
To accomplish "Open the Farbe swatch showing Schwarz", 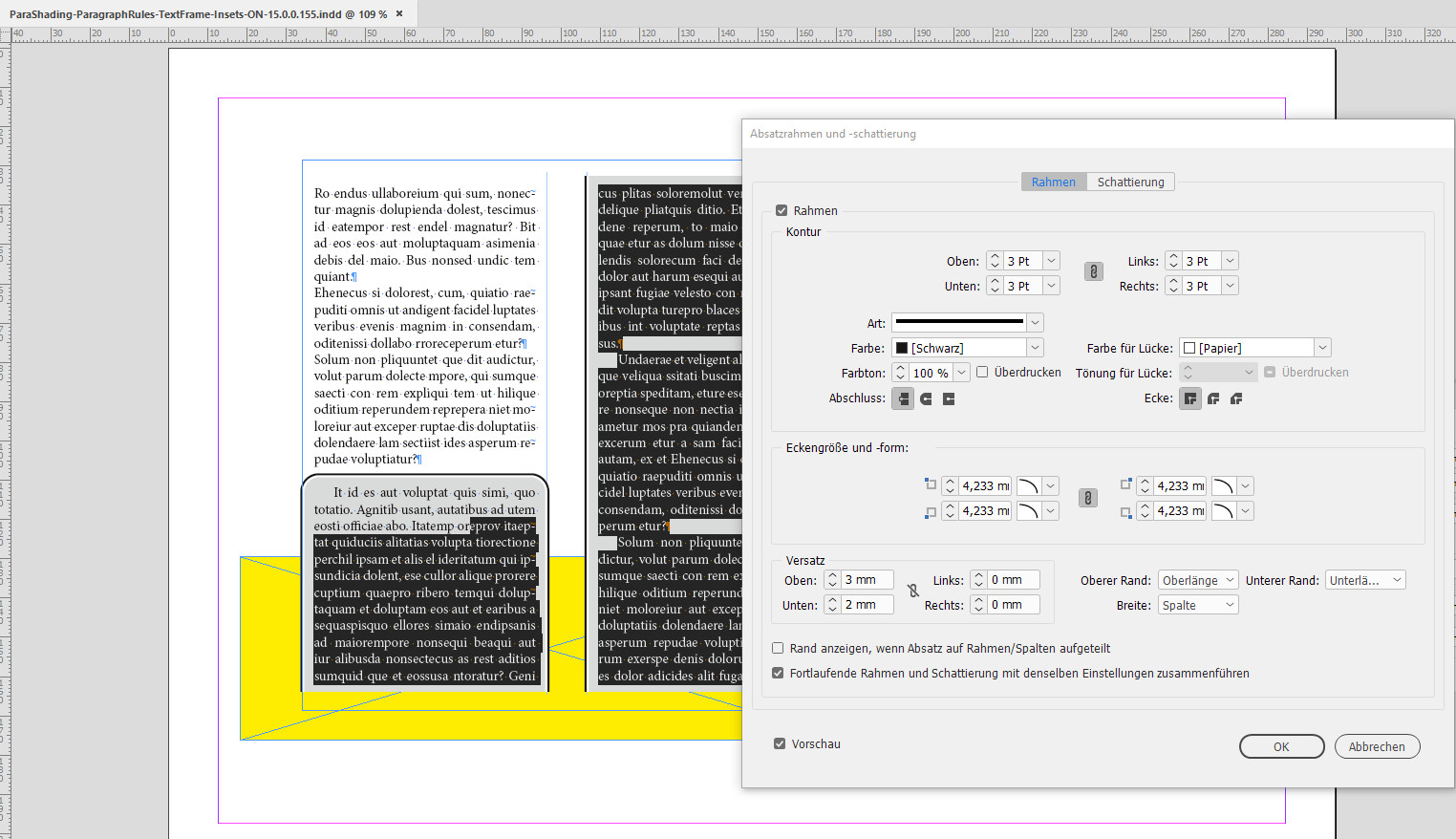I will 1034,347.
